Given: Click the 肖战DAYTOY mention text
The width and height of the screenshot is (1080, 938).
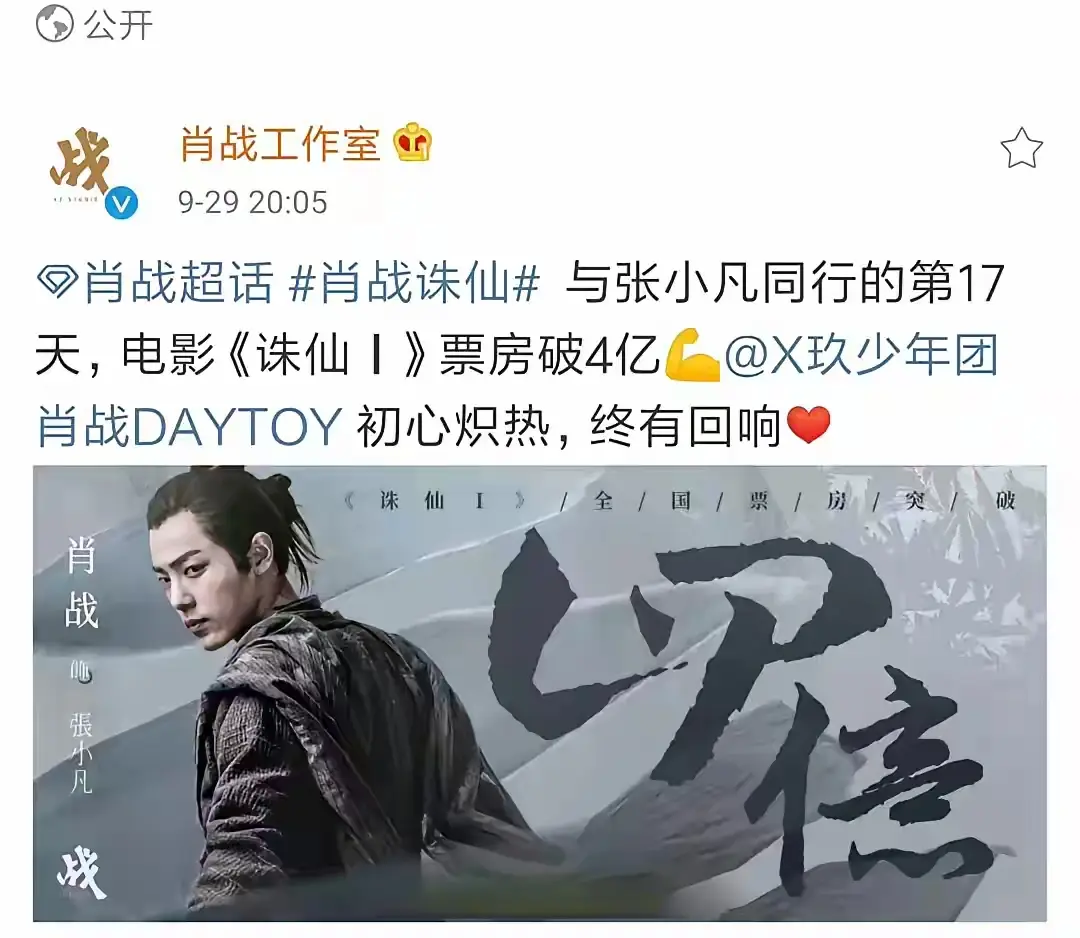Looking at the screenshot, I should (x=189, y=427).
